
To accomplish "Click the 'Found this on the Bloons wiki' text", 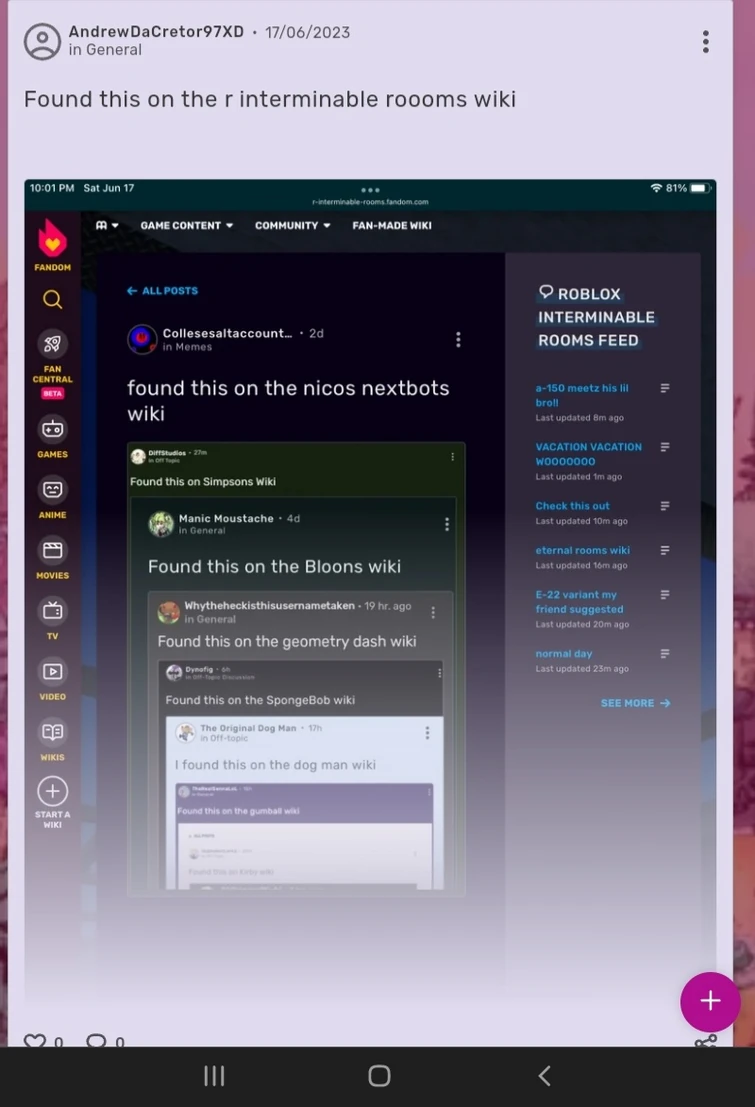I will click(x=274, y=566).
